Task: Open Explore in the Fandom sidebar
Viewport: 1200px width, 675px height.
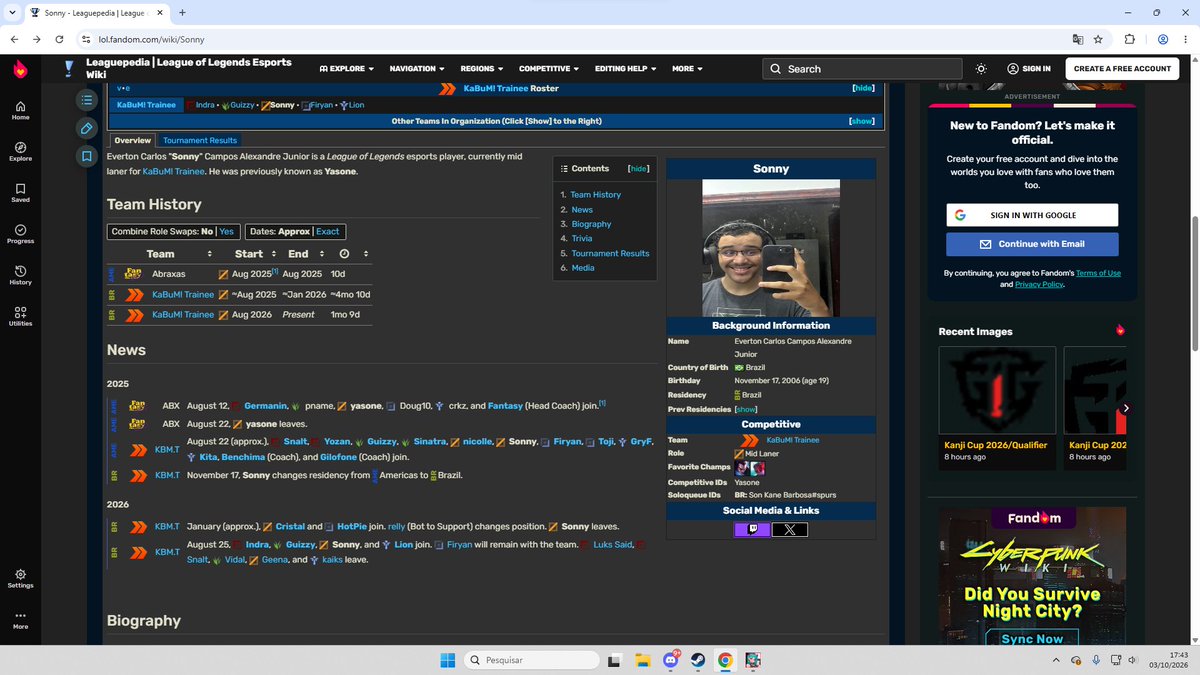Action: pos(20,151)
